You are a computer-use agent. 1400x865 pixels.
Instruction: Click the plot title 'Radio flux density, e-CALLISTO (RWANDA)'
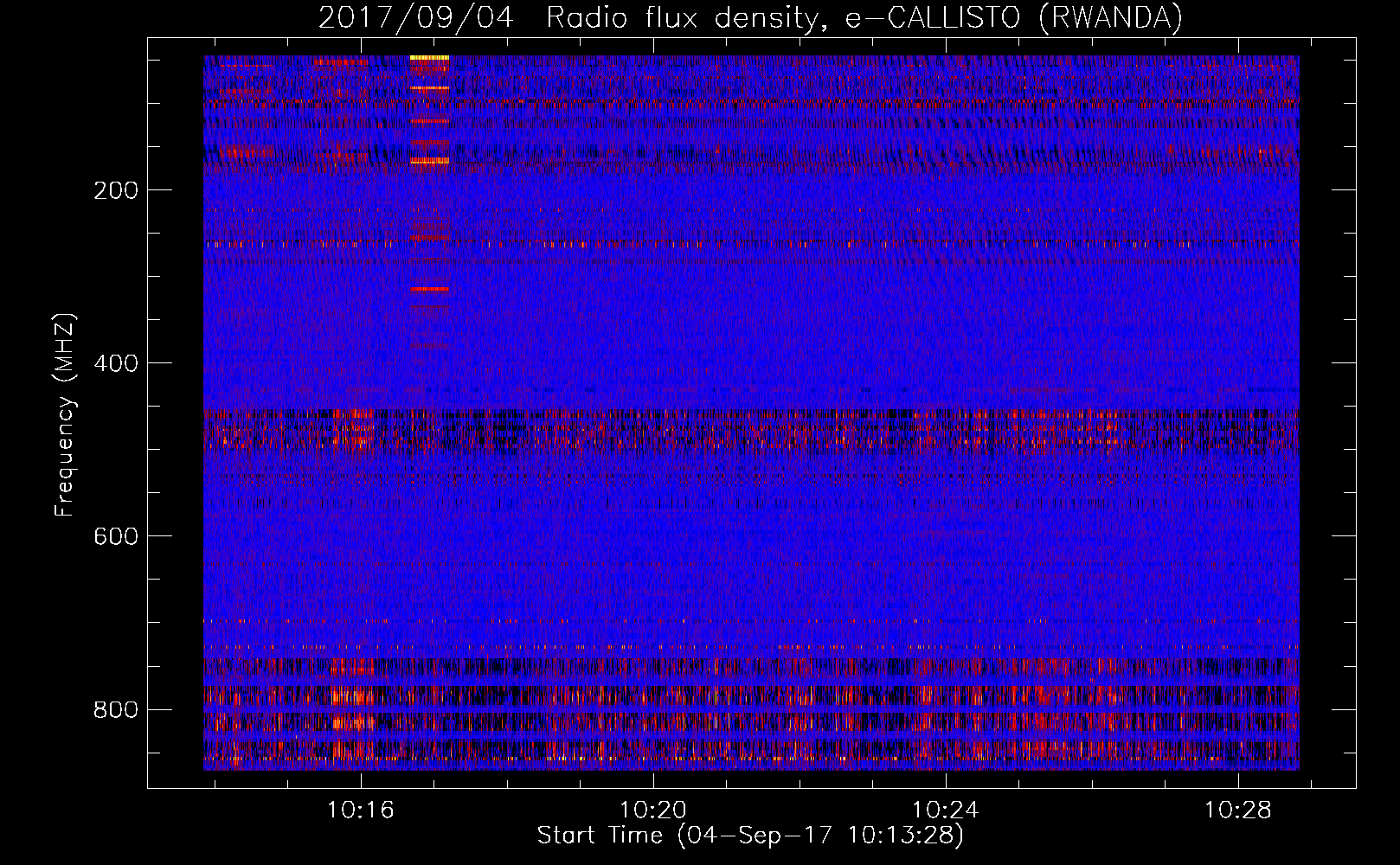click(864, 17)
